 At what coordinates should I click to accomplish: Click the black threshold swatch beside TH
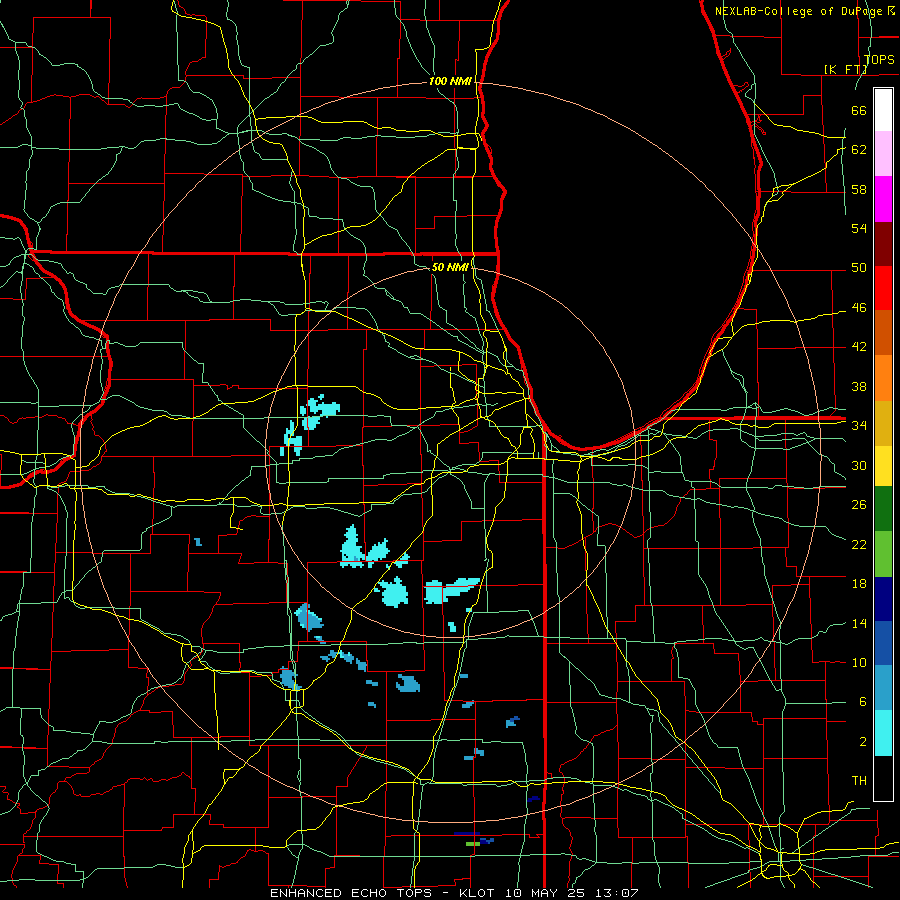coord(883,778)
